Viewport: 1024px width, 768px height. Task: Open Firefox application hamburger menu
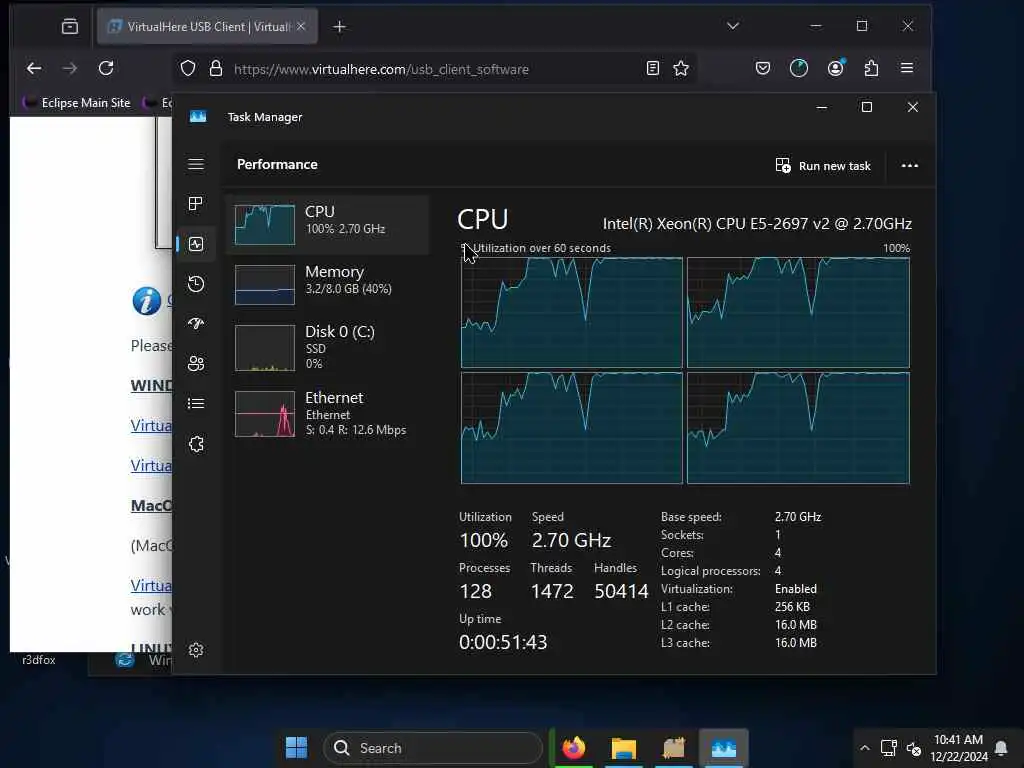[907, 68]
